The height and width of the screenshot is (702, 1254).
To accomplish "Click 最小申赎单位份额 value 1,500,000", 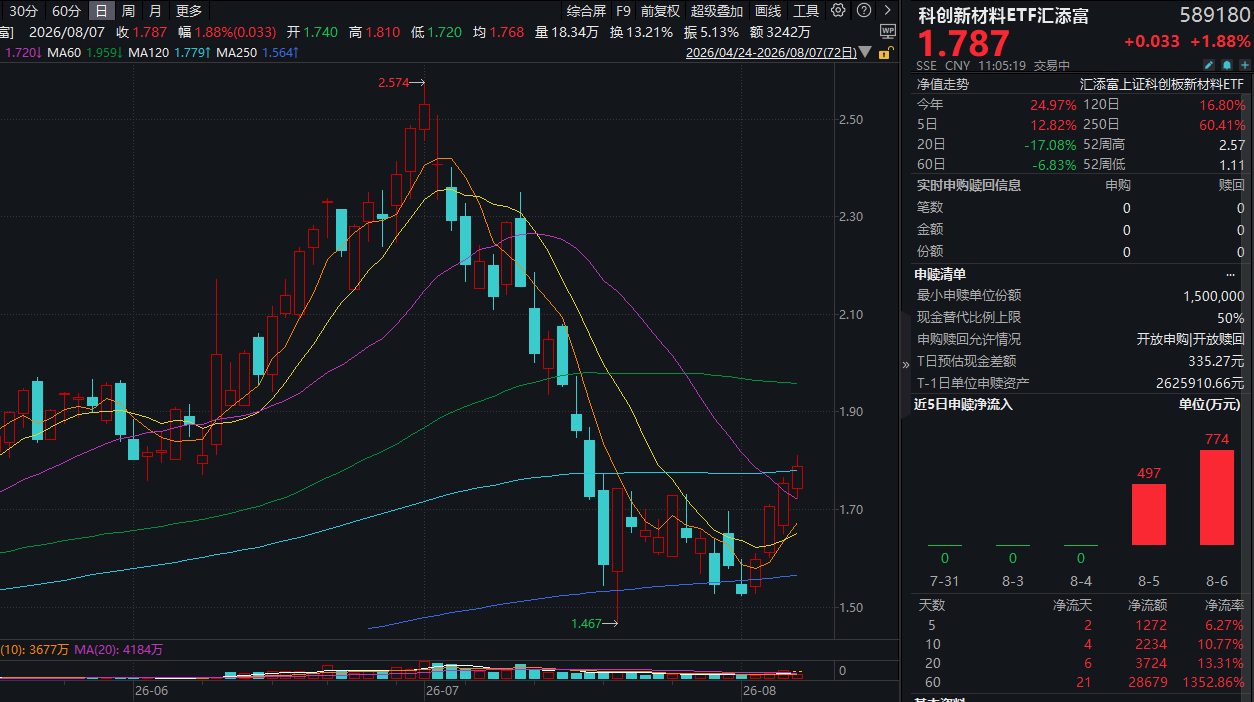I will 1214,296.
